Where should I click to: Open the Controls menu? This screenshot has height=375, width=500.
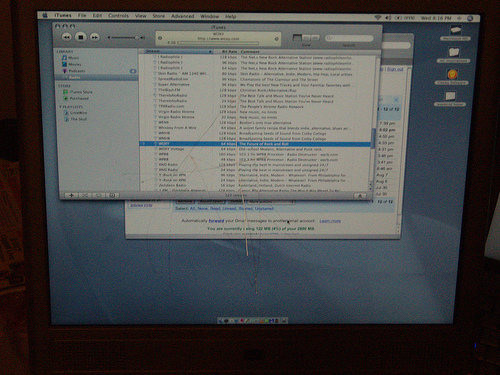click(x=118, y=16)
